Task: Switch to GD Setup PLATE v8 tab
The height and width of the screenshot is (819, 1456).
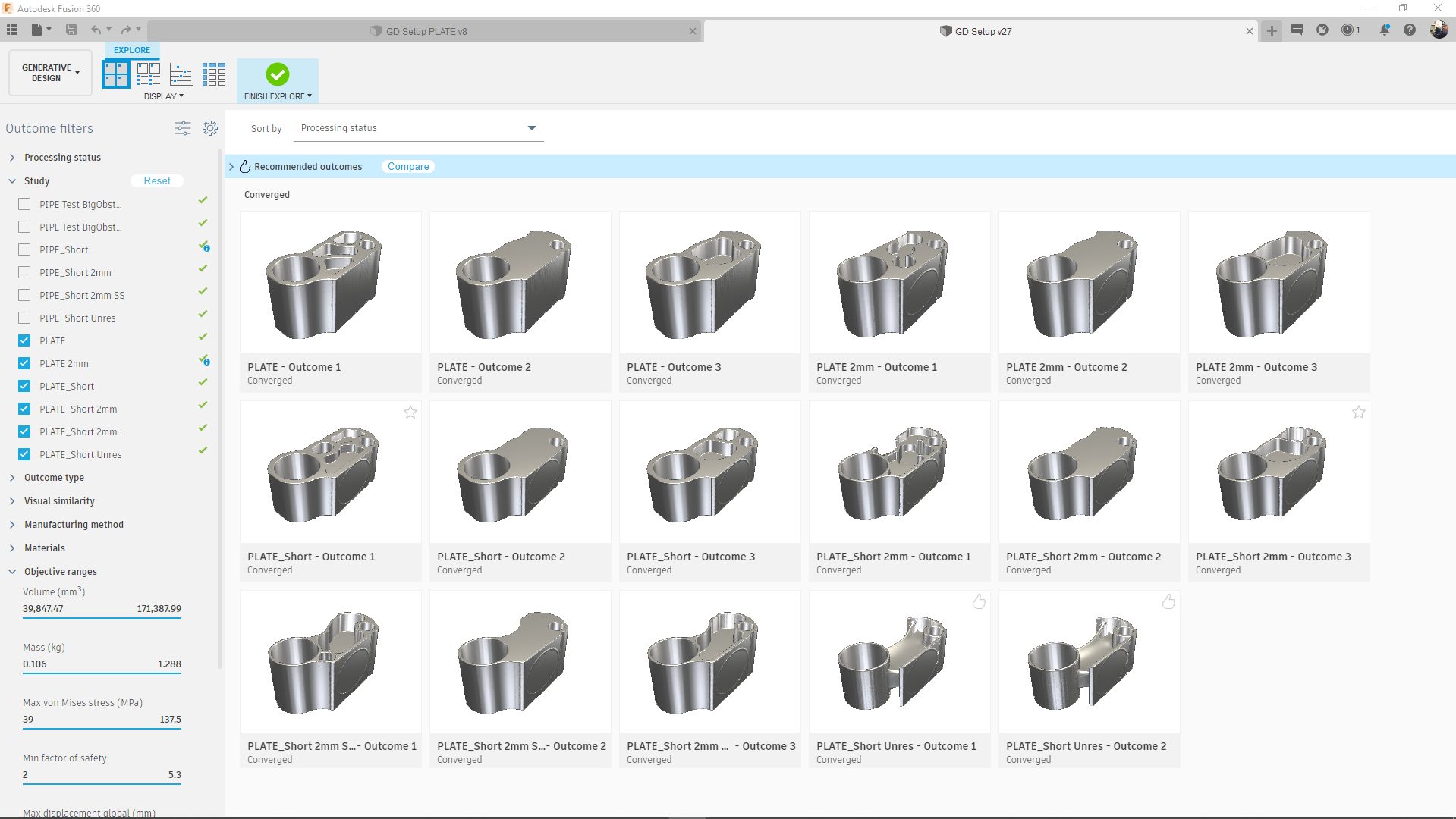Action: click(426, 31)
